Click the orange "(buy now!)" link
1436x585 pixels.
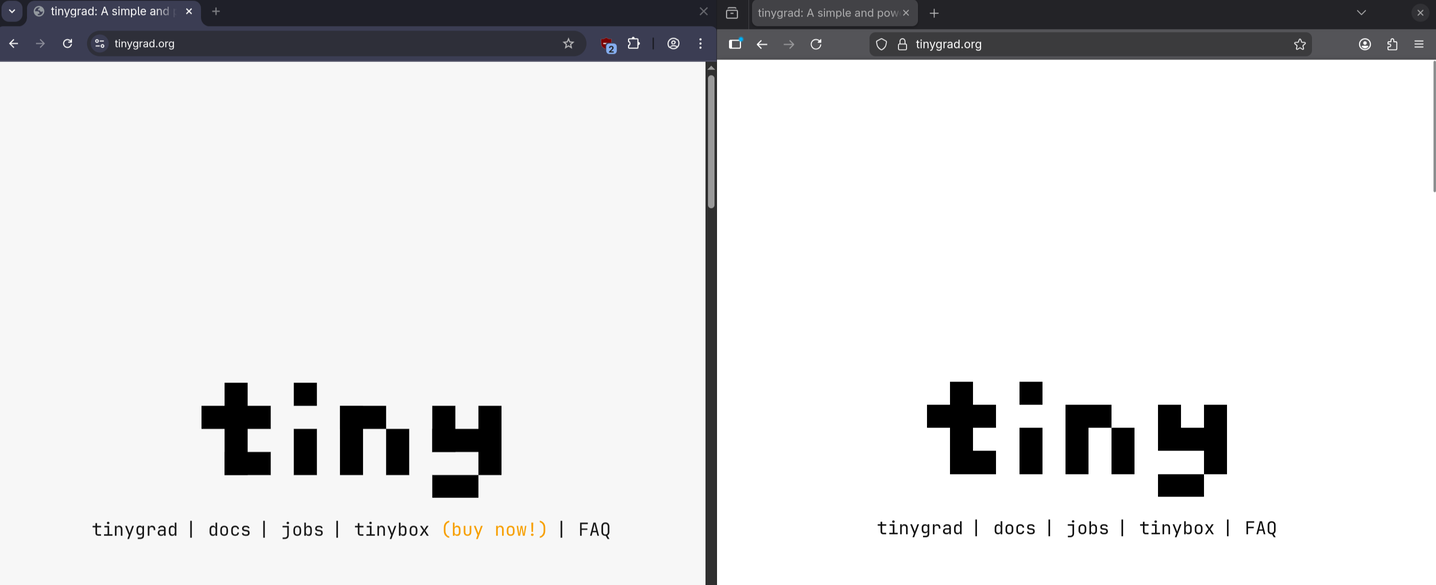[494, 530]
